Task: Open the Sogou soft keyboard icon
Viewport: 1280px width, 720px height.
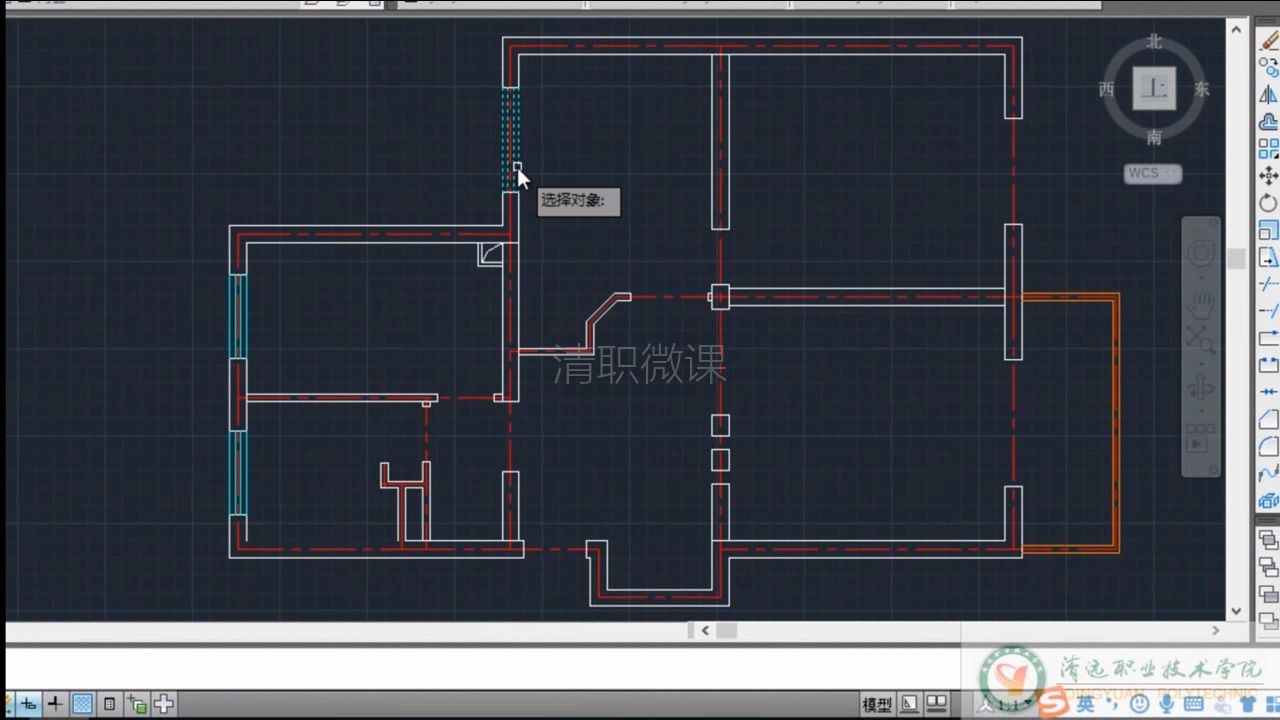Action: point(1193,704)
